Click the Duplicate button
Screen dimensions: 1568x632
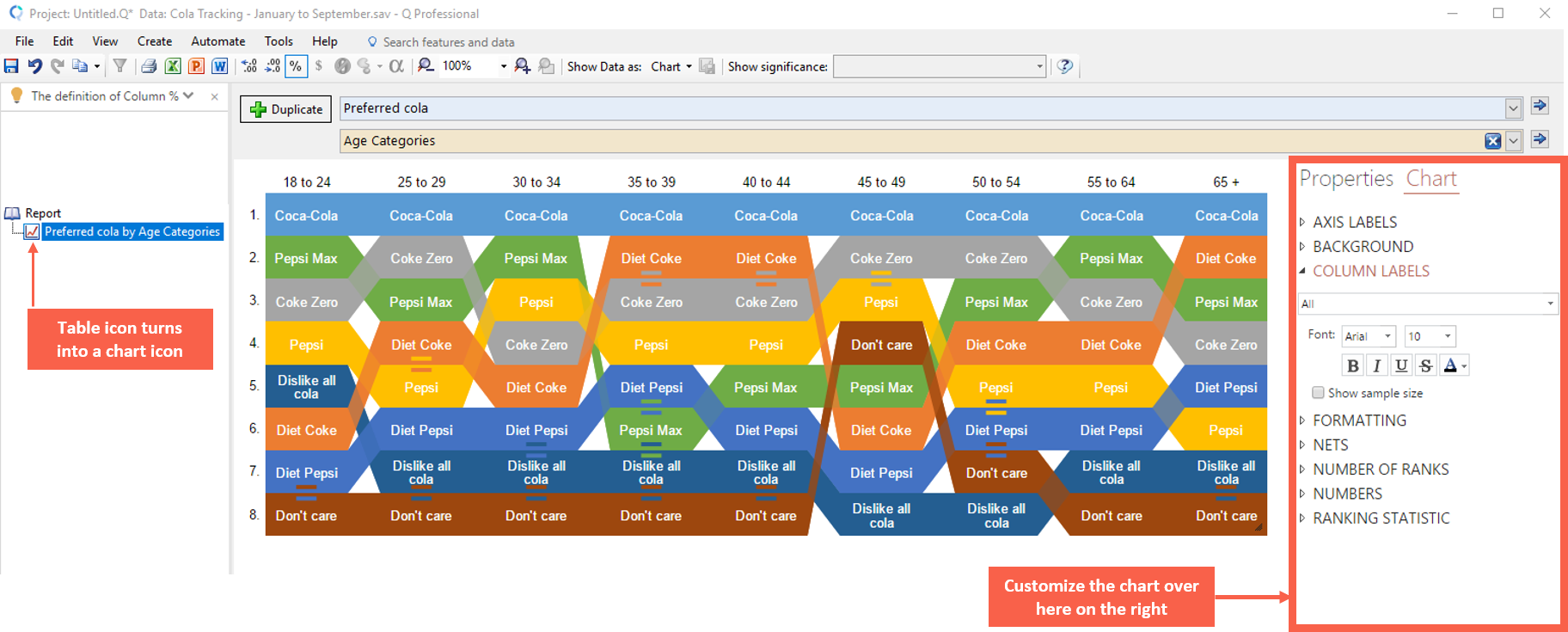coord(285,109)
